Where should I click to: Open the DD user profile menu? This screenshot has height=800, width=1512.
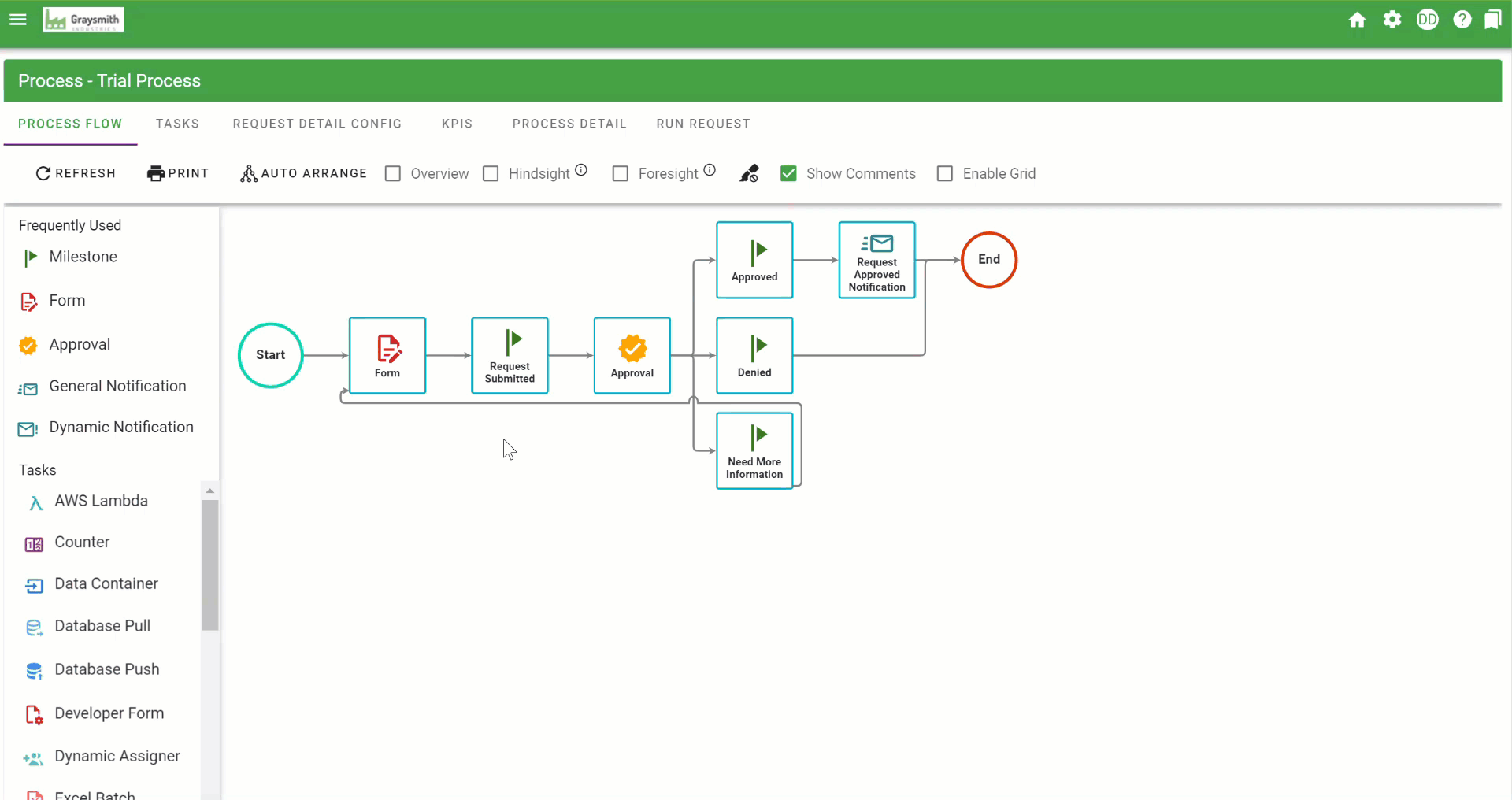[x=1427, y=20]
